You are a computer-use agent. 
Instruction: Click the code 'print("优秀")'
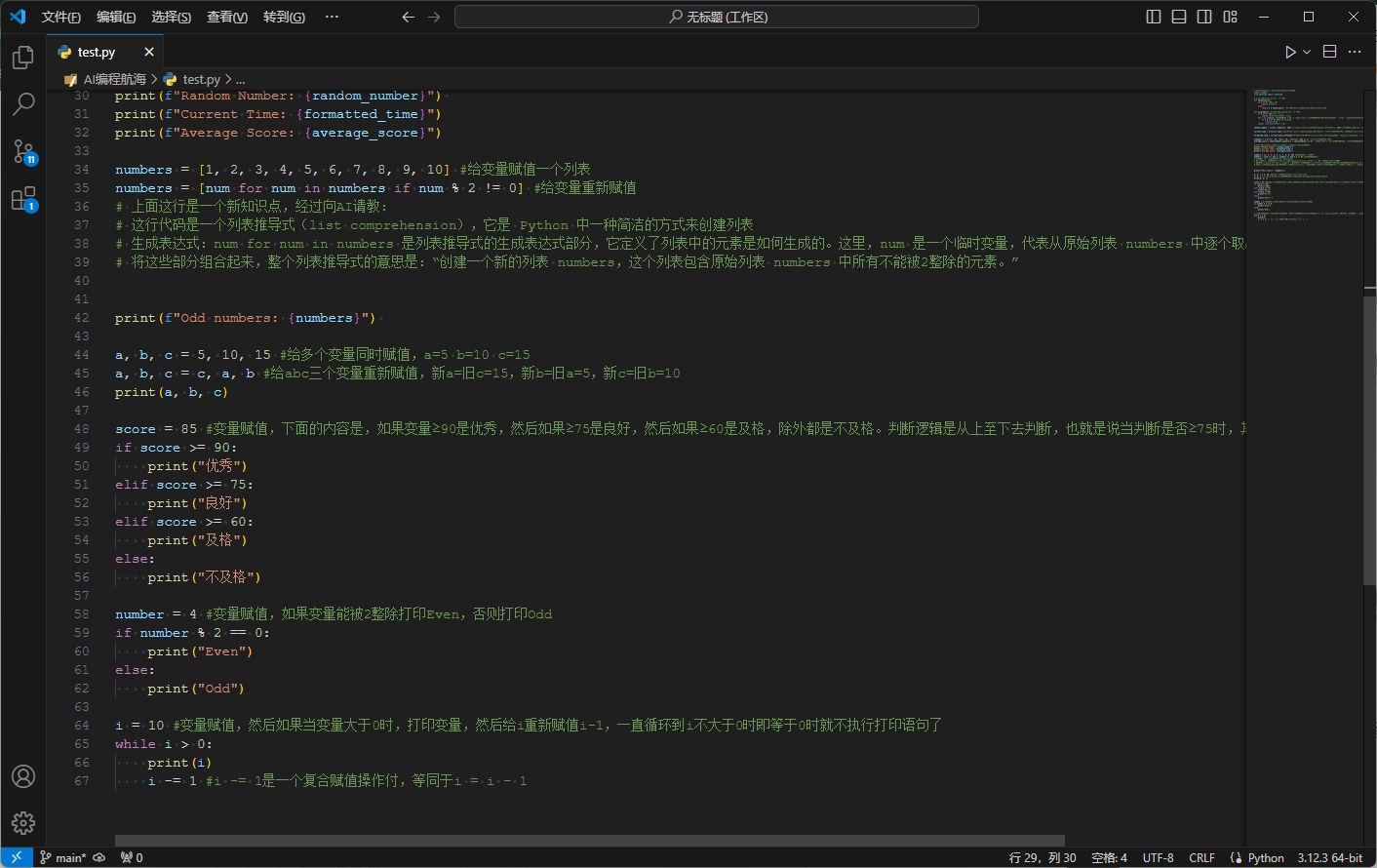click(198, 466)
